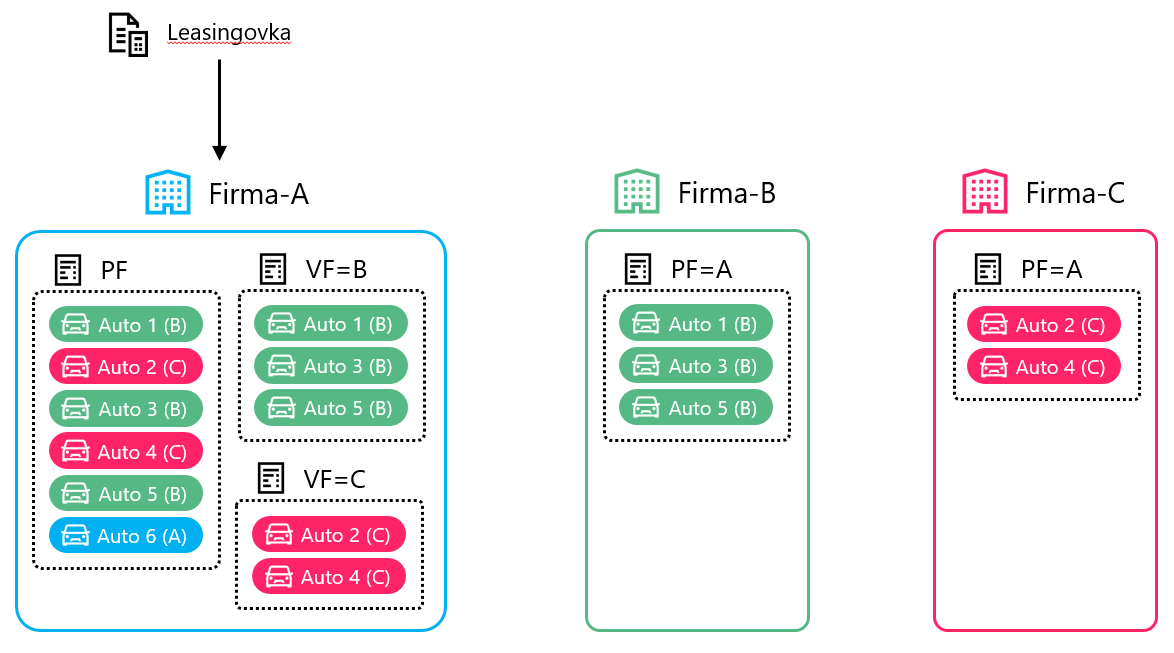1174x653 pixels.
Task: Click the VF=C invoice icon
Action: pyautogui.click(x=271, y=478)
